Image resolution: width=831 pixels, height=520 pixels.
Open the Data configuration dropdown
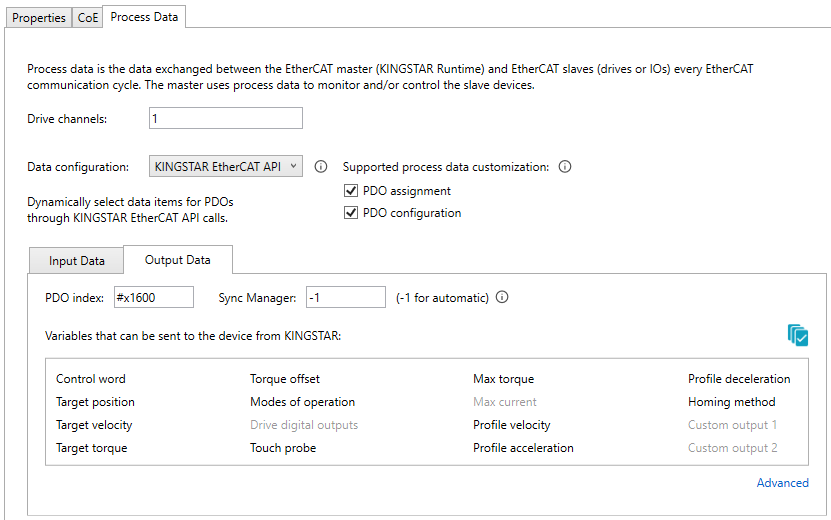[x=225, y=167]
